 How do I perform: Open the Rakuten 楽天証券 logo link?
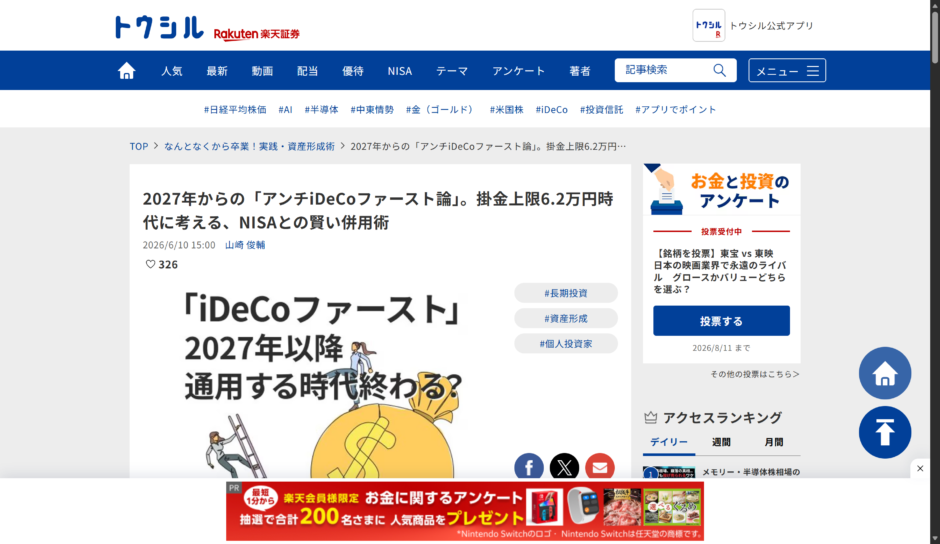tap(257, 34)
